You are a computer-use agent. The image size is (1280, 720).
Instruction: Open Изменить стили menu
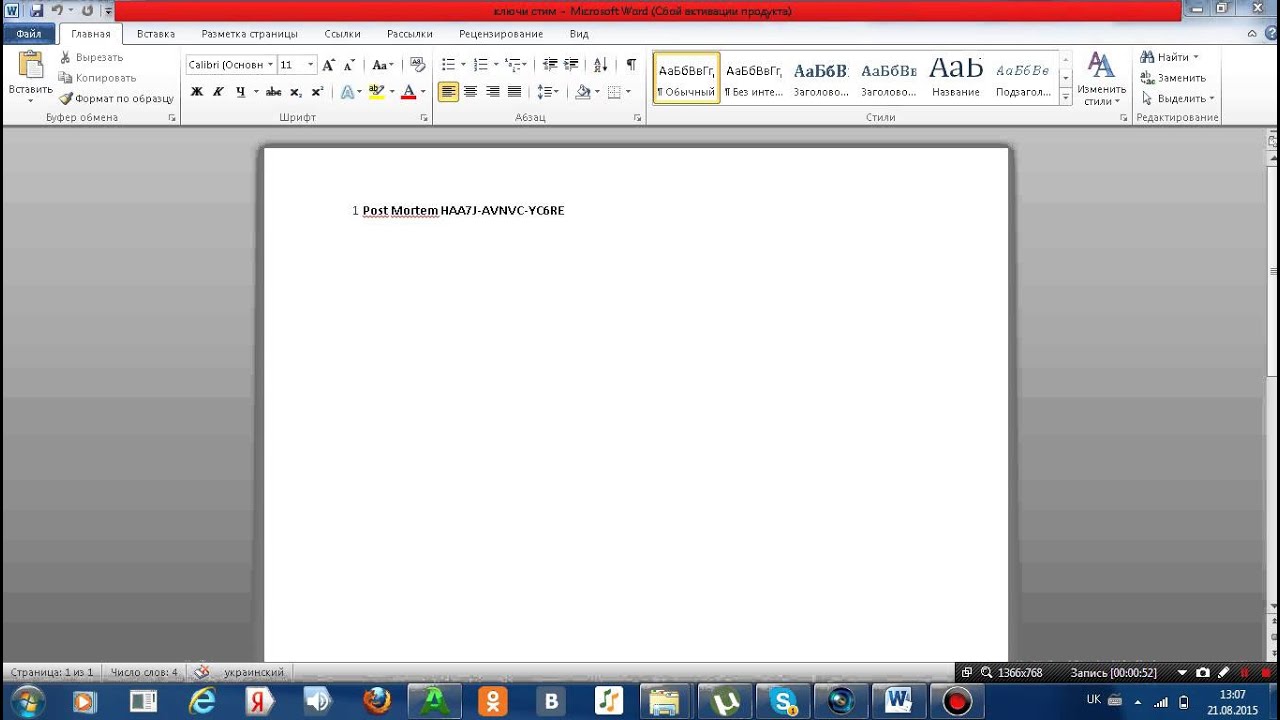[1101, 80]
